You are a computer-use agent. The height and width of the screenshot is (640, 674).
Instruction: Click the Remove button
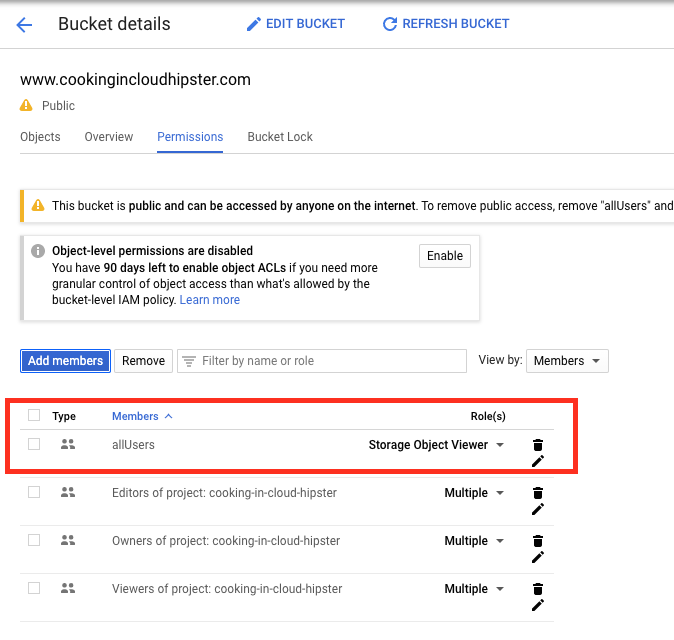(x=144, y=361)
